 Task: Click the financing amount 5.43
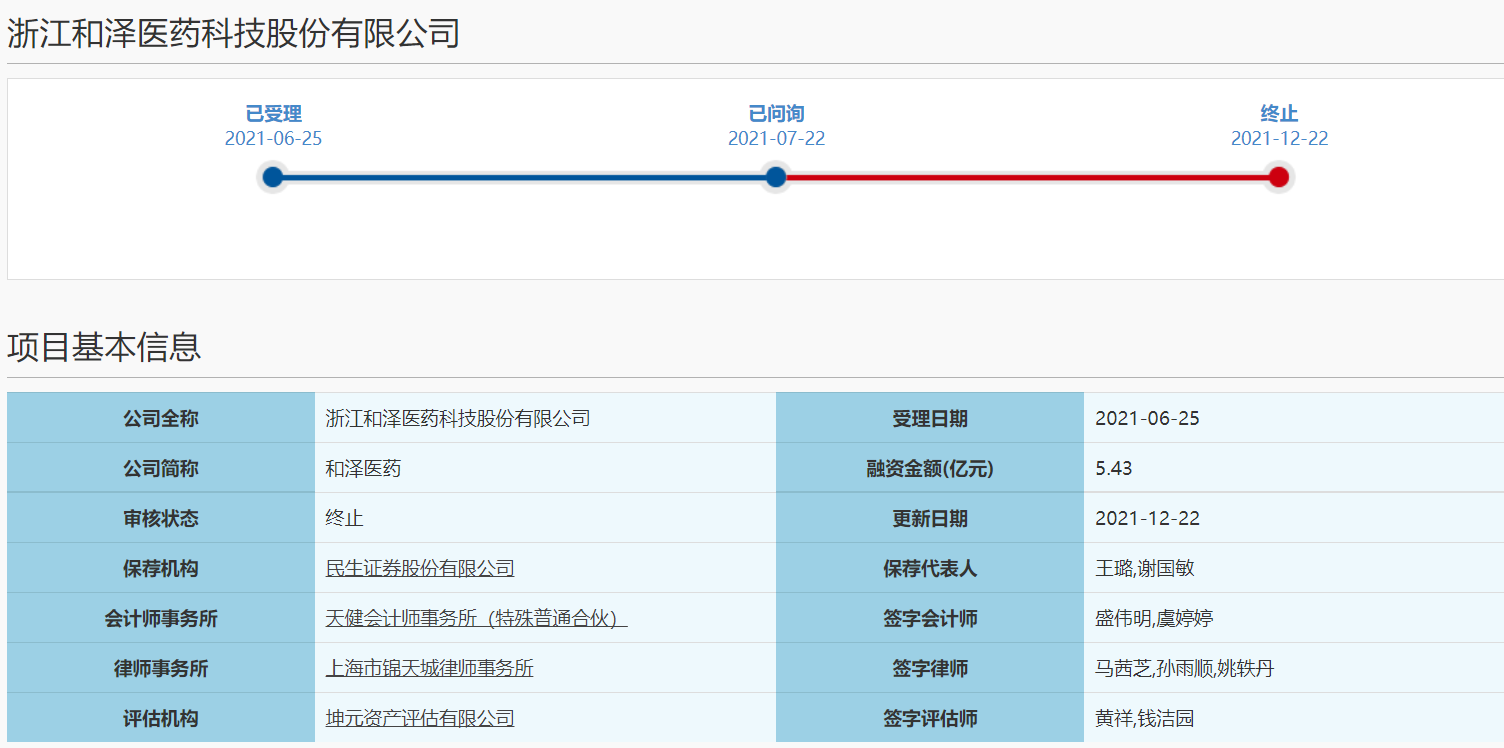click(1114, 468)
